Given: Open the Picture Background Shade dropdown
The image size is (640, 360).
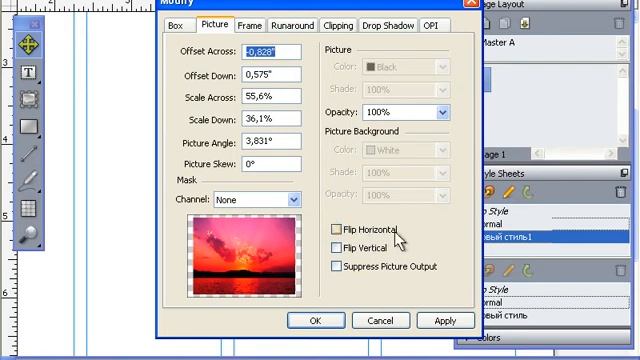Looking at the screenshot, I should point(442,173).
